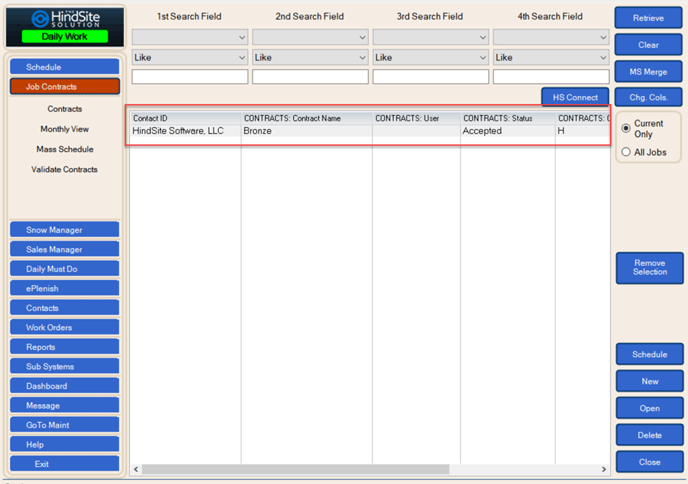The height and width of the screenshot is (484, 688).
Task: Click the Chg. Cols. button
Action: (x=648, y=97)
